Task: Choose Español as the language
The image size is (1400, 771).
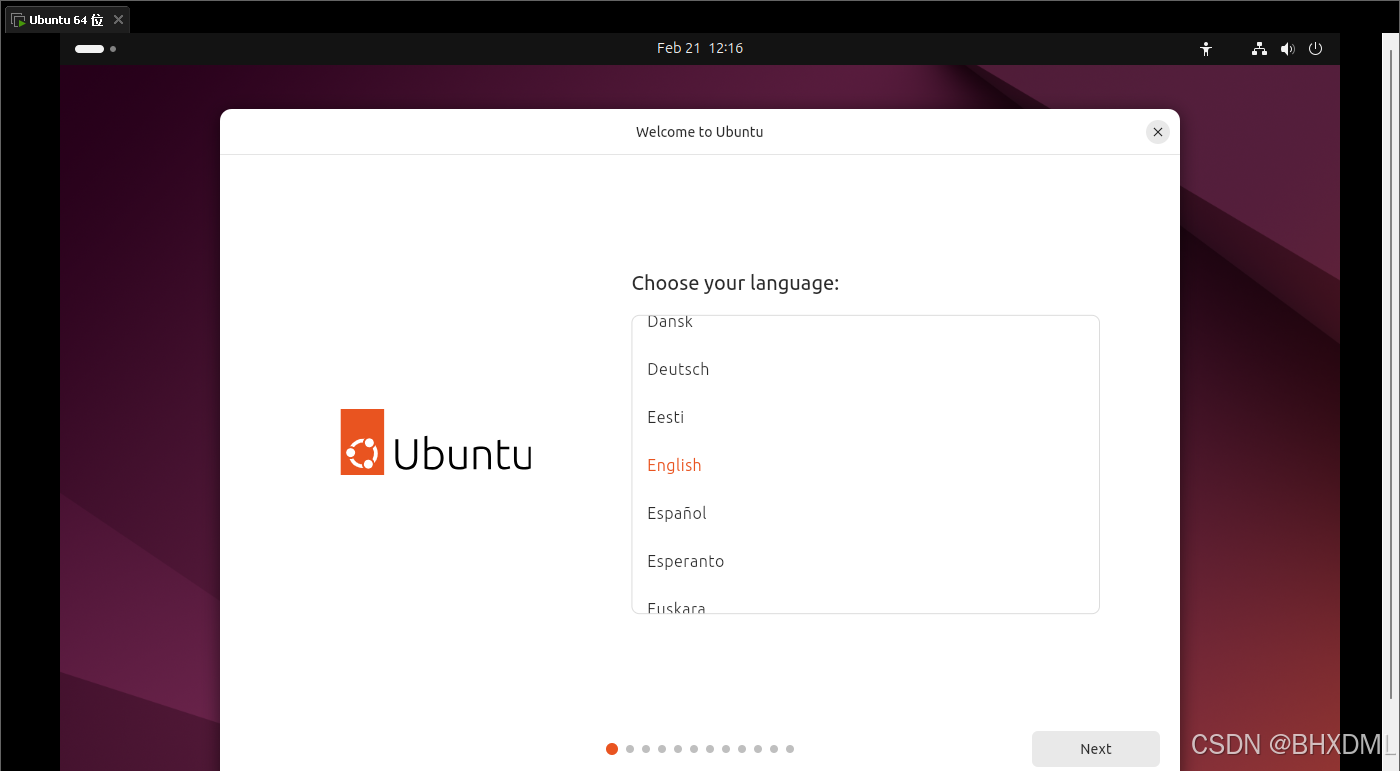Action: 865,513
